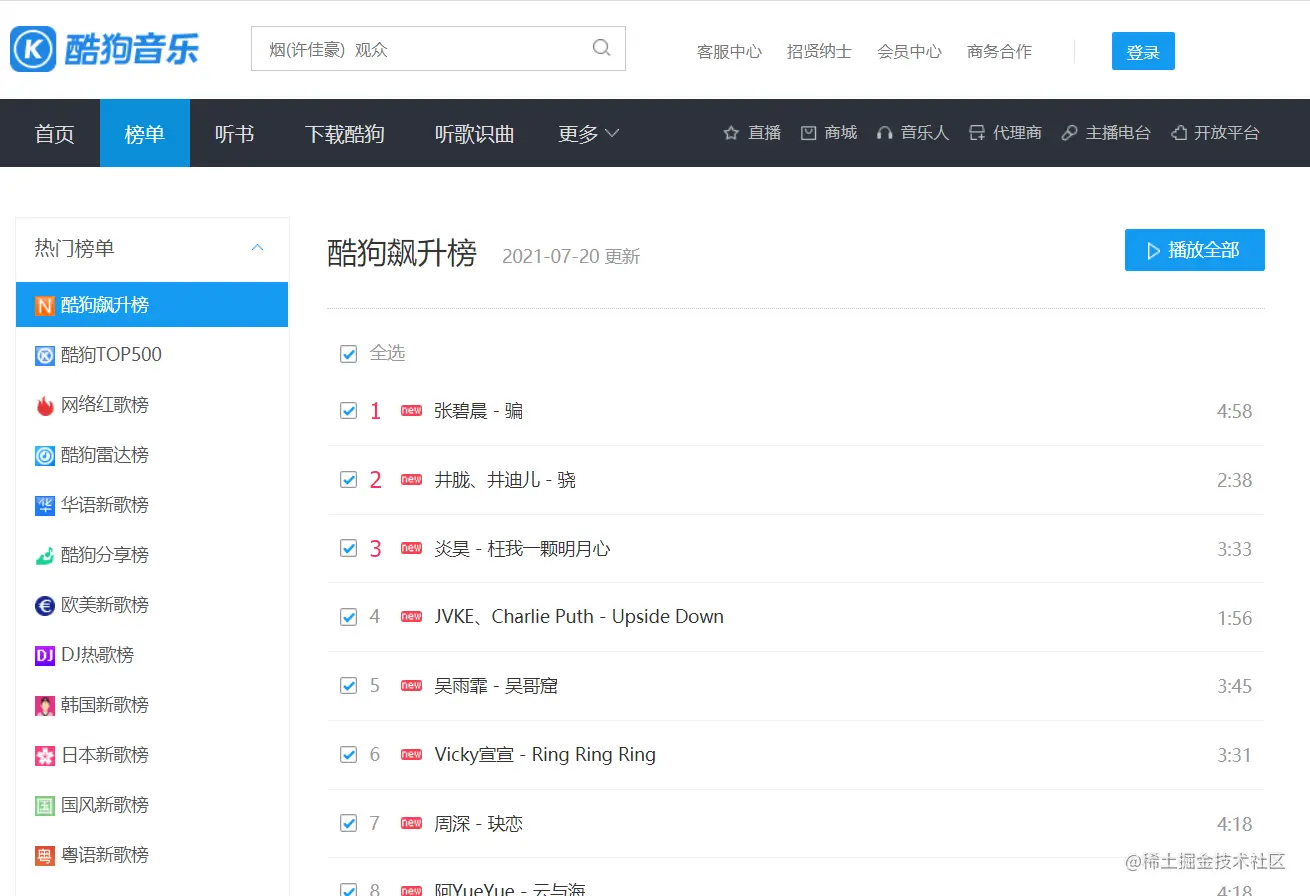Open the 会员中心 link
This screenshot has height=896, width=1310.
tap(909, 51)
